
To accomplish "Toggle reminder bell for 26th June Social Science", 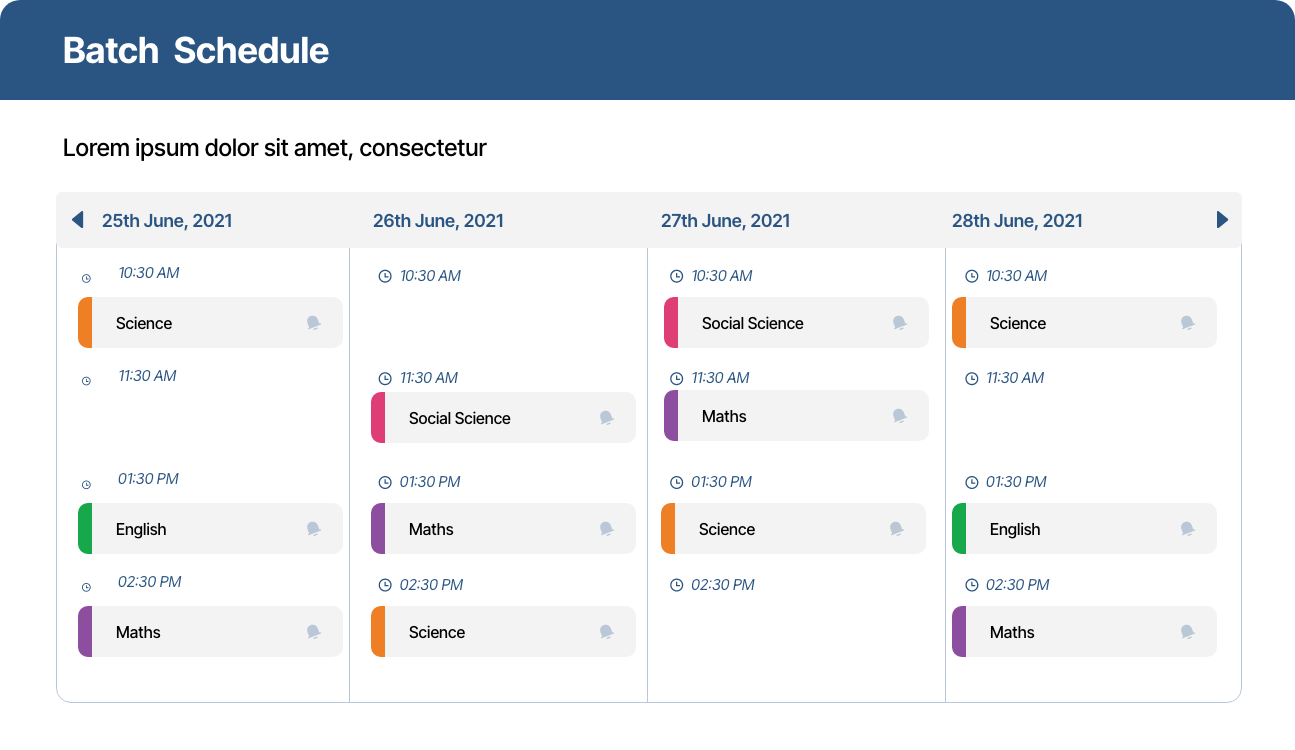I will click(x=607, y=418).
